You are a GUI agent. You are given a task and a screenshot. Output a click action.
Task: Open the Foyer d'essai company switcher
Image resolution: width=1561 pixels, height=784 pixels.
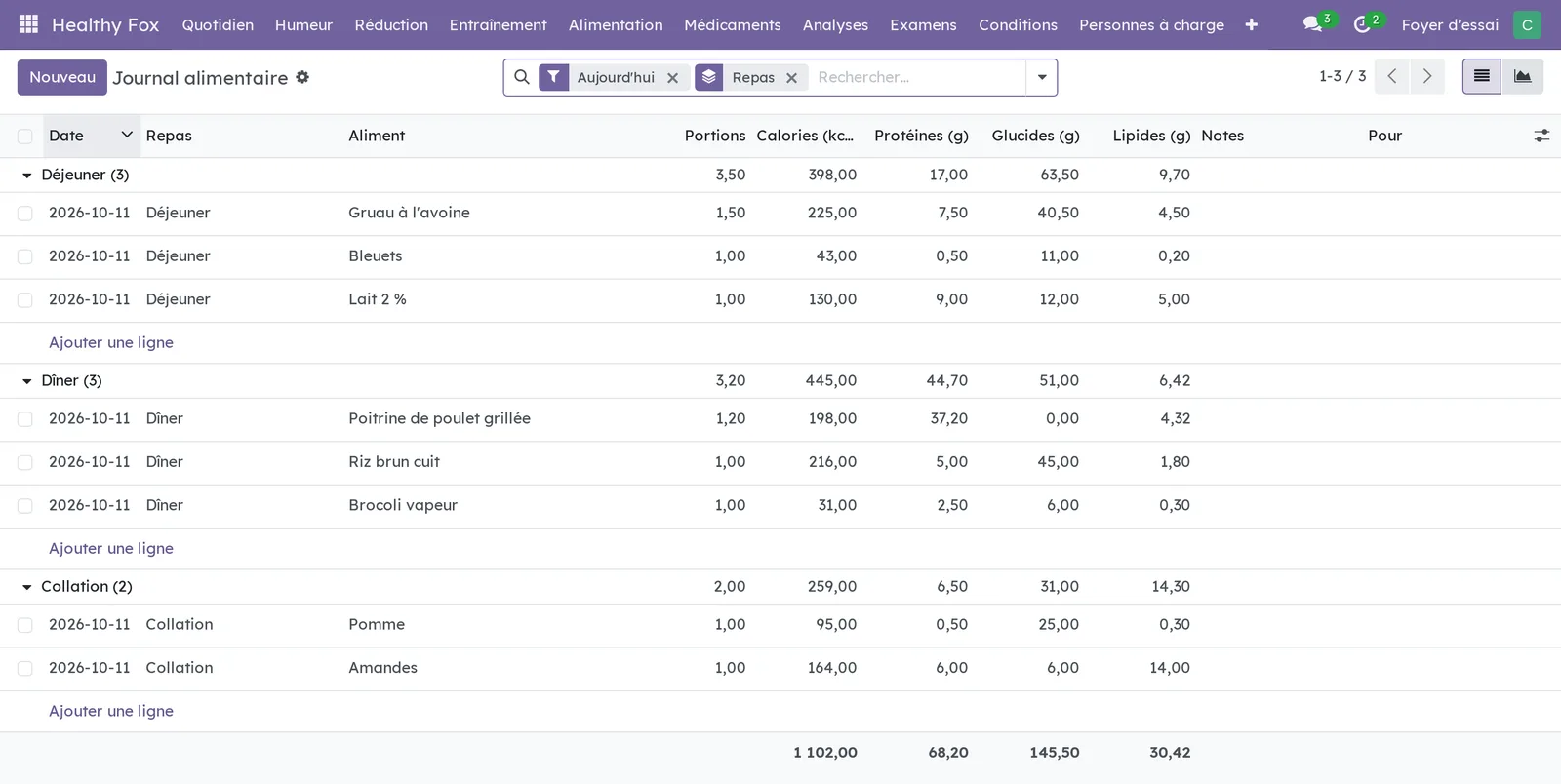pos(1450,24)
